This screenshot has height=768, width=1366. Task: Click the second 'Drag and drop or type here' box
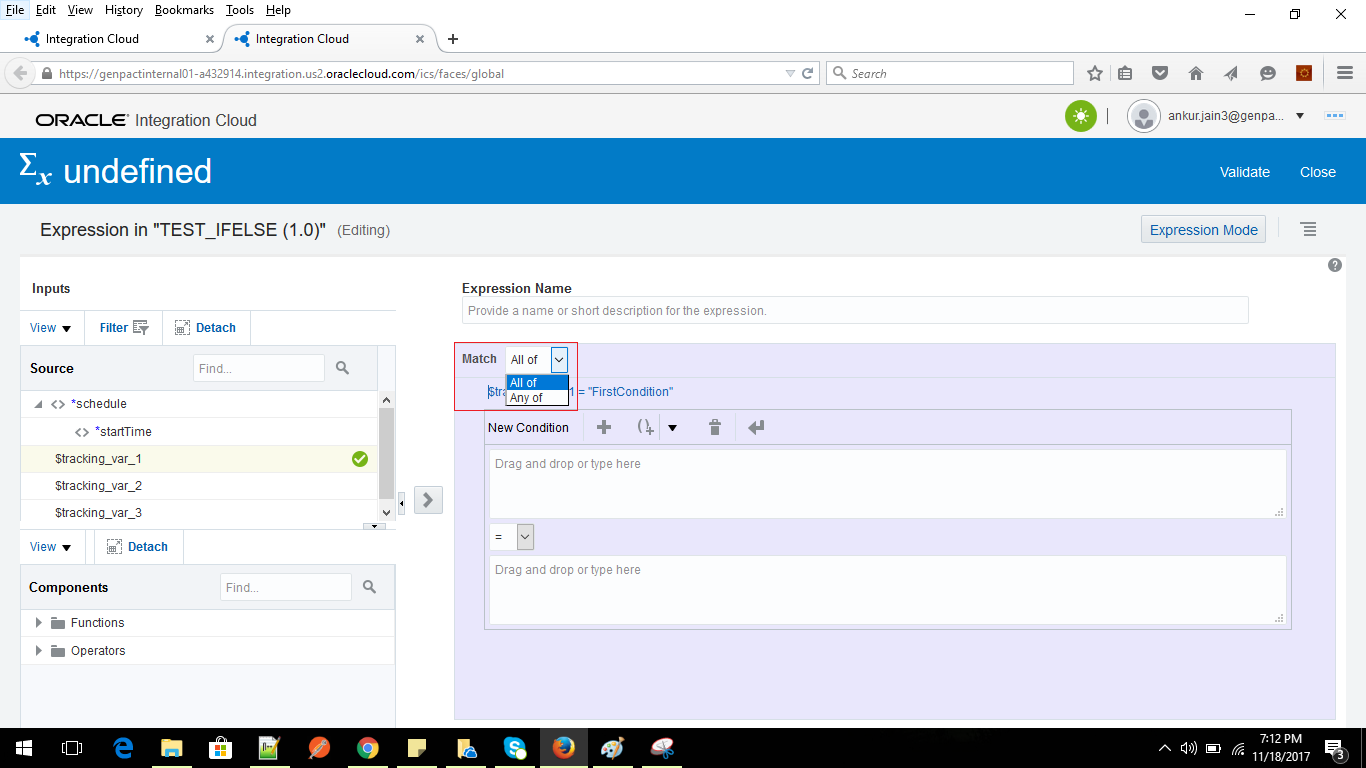pyautogui.click(x=887, y=590)
